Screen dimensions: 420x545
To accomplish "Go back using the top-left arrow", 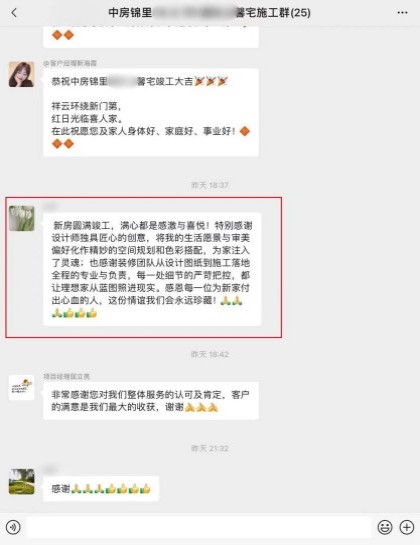I will point(14,13).
